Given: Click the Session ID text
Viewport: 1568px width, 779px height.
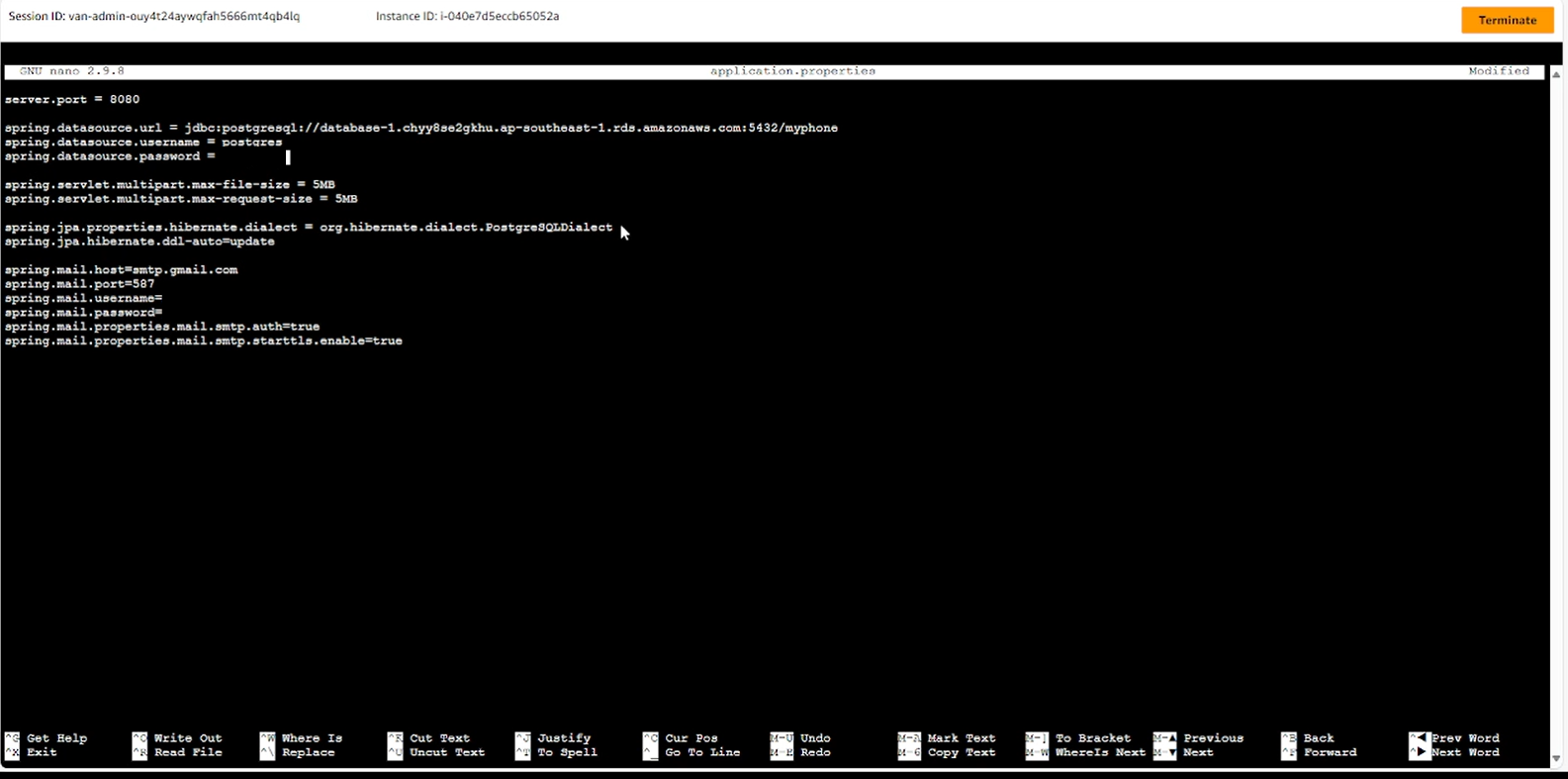Looking at the screenshot, I should pos(154,17).
